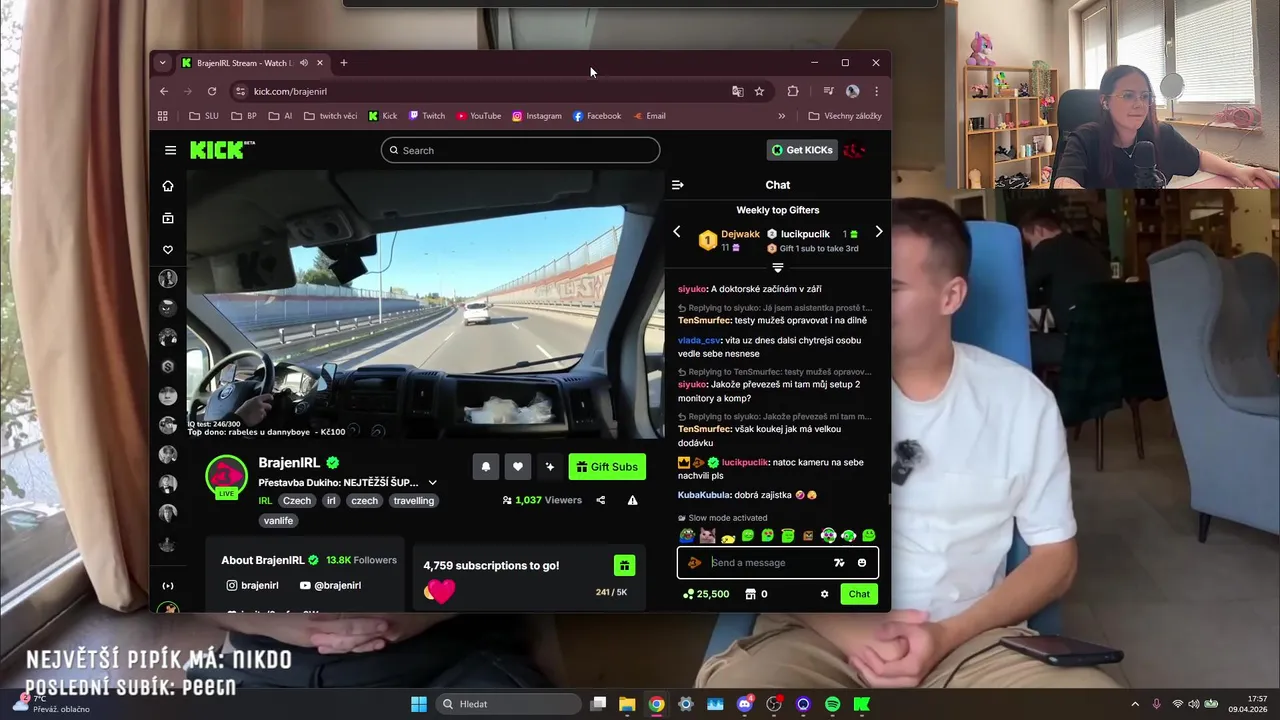Open the shop icon beside points
Image resolution: width=1280 pixels, height=720 pixels.
[x=750, y=594]
